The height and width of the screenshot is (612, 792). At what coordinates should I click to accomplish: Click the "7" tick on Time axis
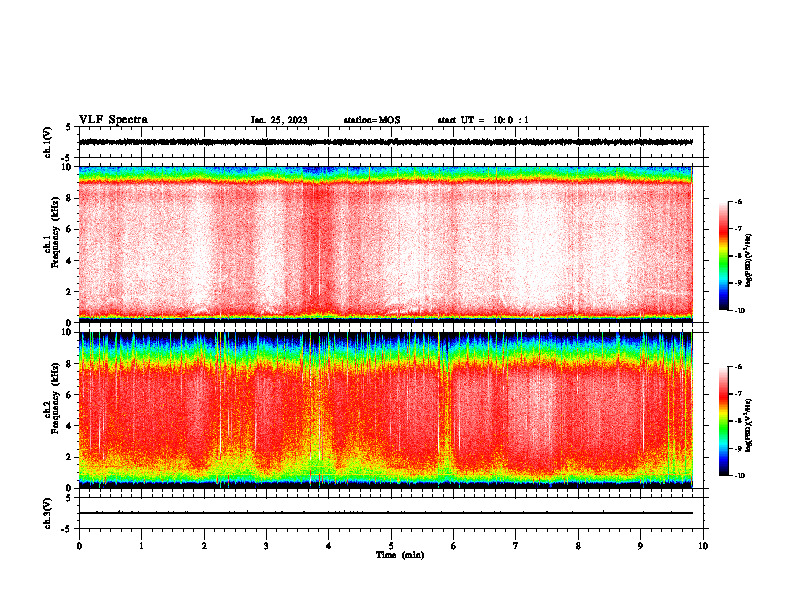click(x=516, y=546)
